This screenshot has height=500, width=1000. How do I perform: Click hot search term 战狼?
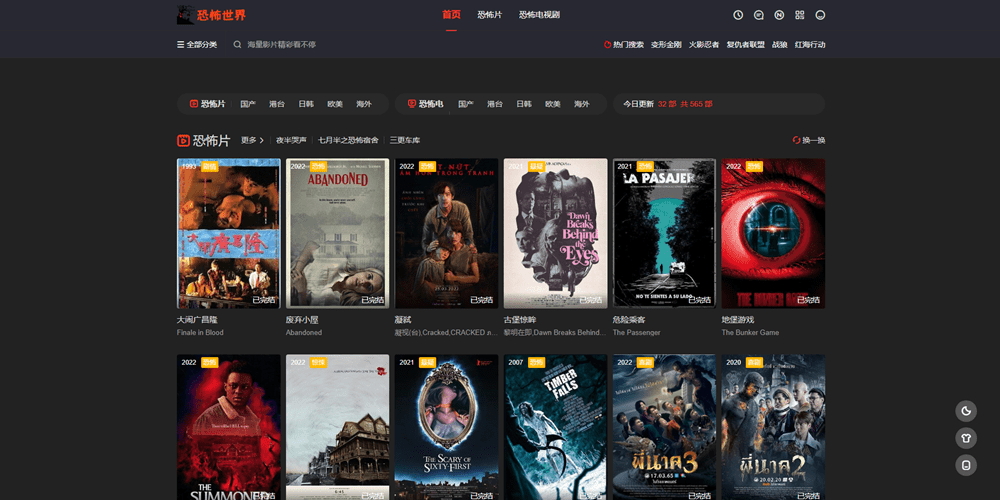tap(779, 45)
